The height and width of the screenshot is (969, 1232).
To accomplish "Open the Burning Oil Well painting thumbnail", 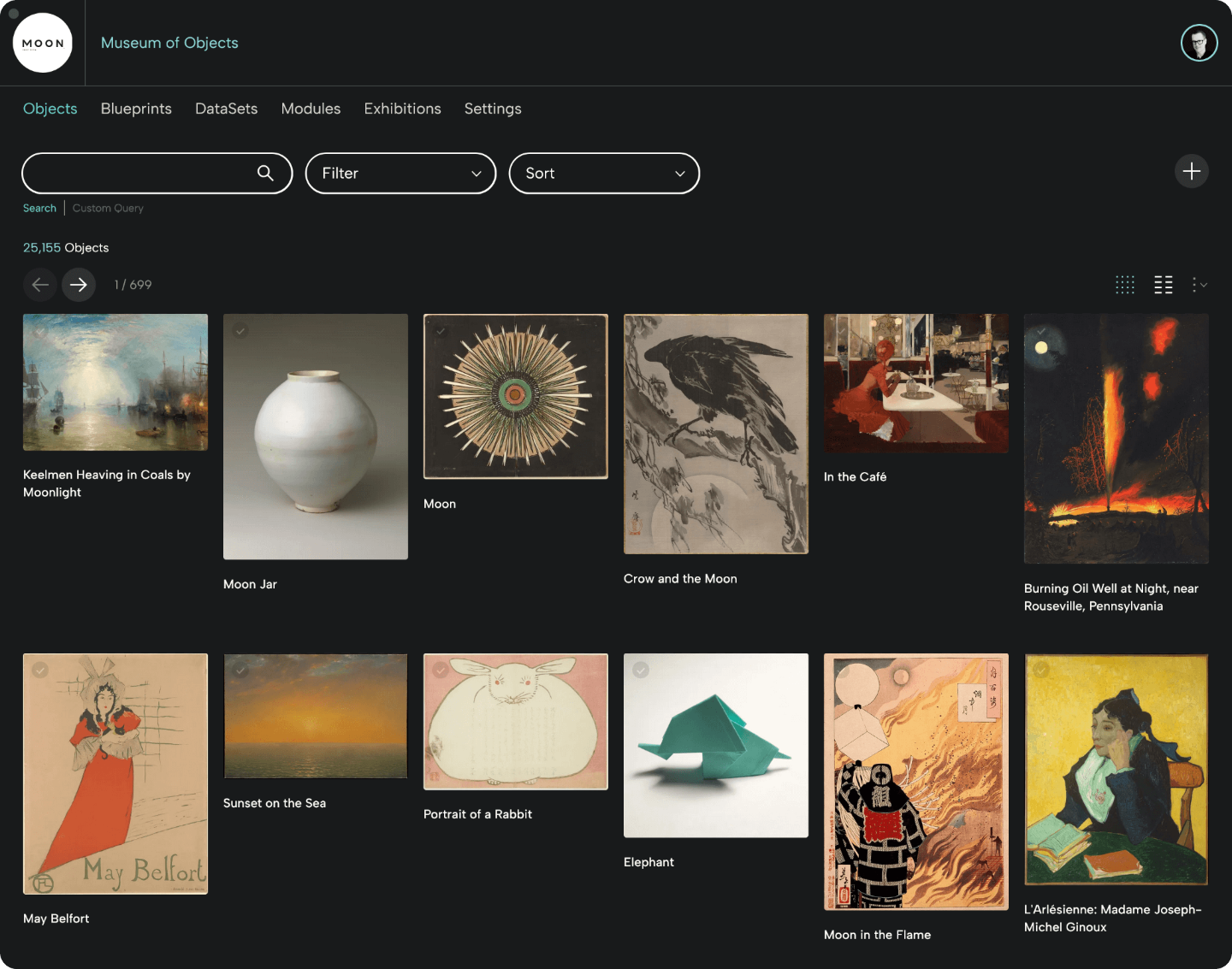I will (1116, 439).
